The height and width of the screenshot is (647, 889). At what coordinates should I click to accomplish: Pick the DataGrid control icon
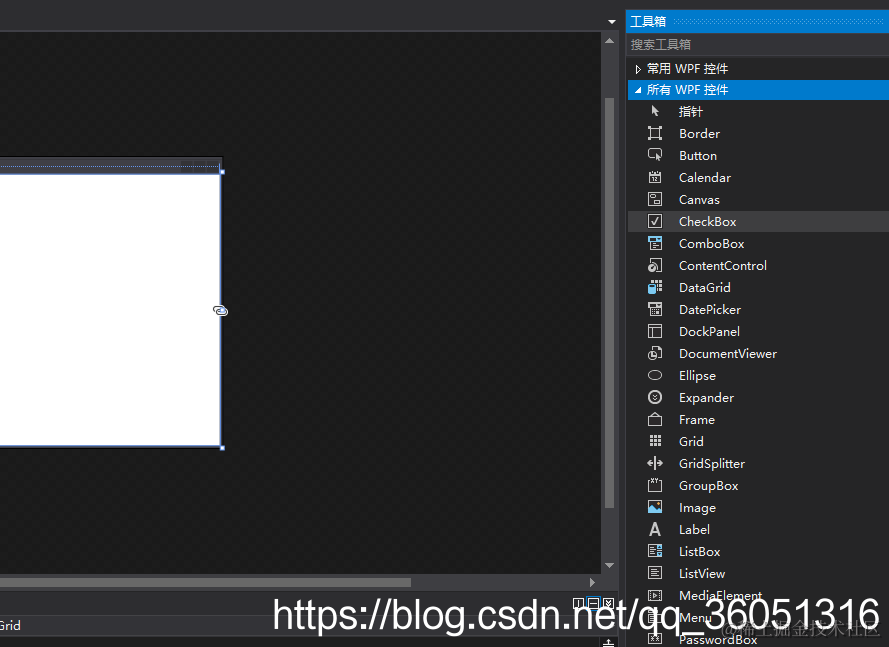tap(655, 287)
